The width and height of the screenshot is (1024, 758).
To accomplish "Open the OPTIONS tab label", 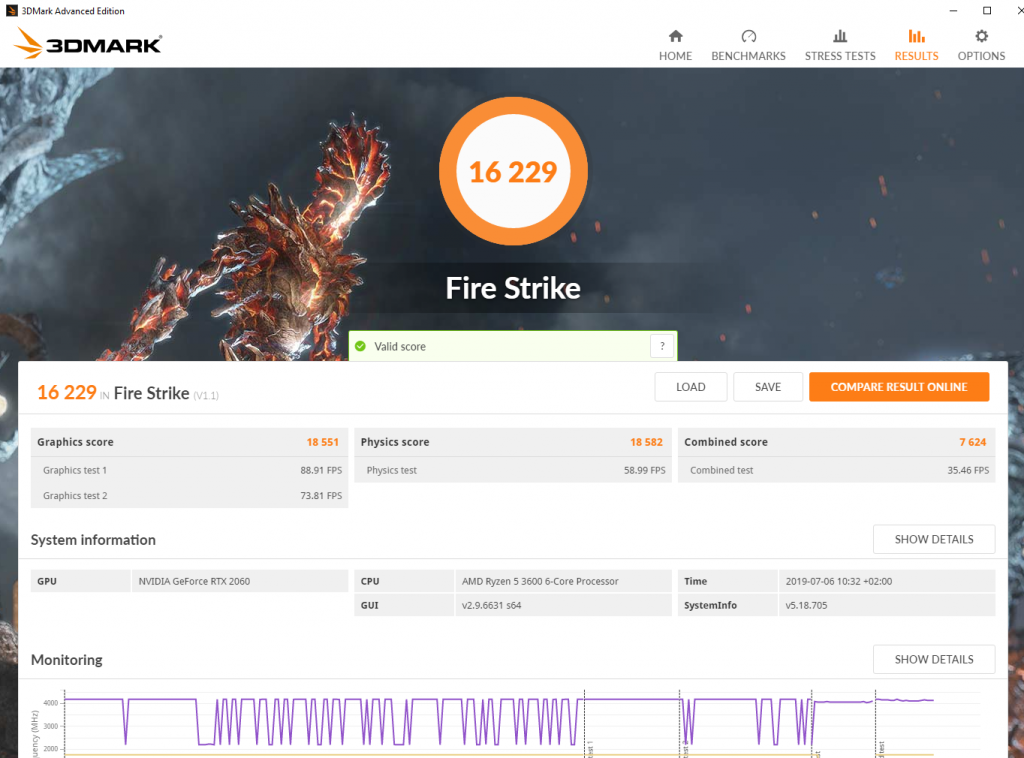I will 981,56.
